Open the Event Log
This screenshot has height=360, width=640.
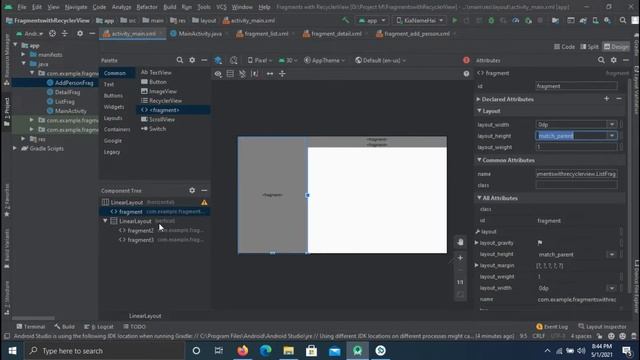coord(552,327)
